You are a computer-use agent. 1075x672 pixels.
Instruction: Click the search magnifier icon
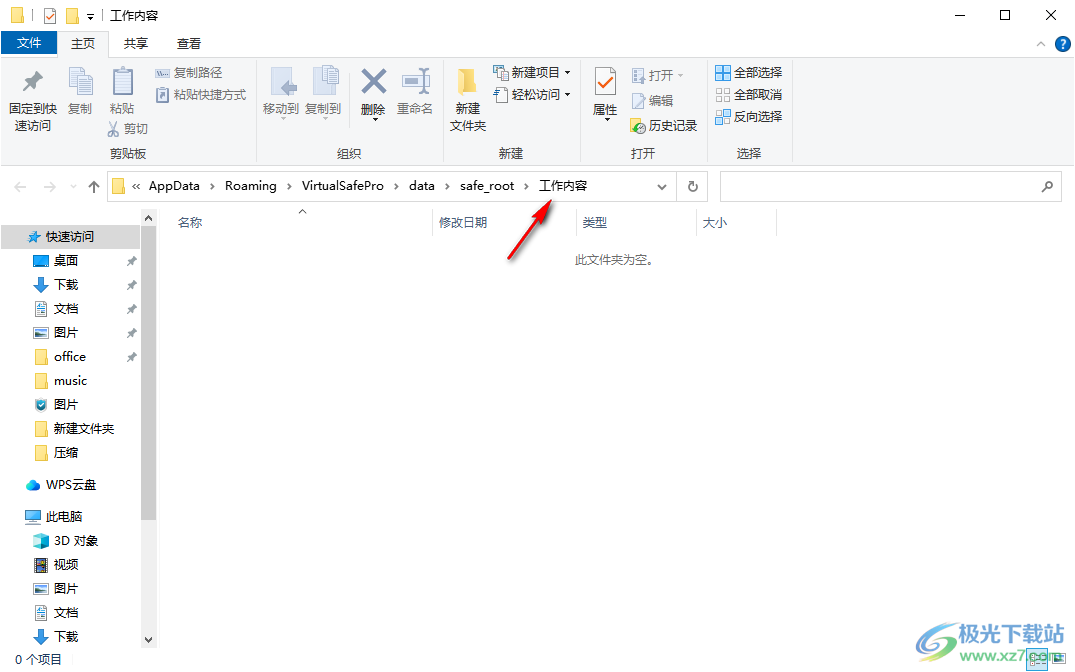[1047, 187]
